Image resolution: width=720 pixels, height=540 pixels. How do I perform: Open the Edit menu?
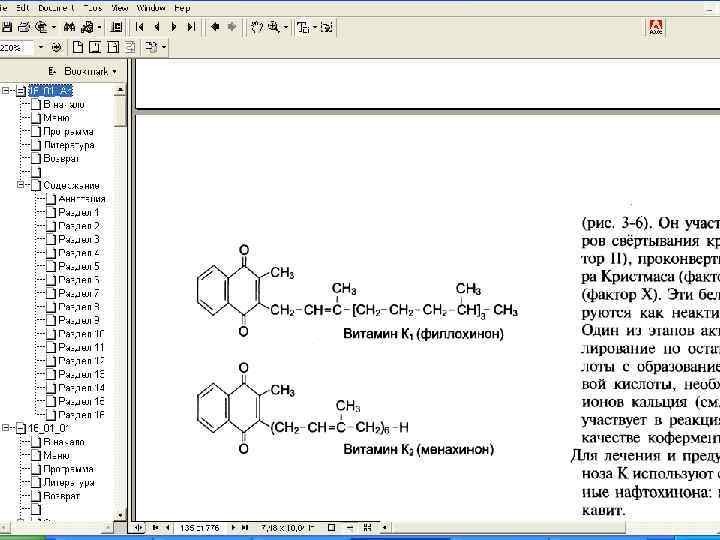(x=23, y=8)
